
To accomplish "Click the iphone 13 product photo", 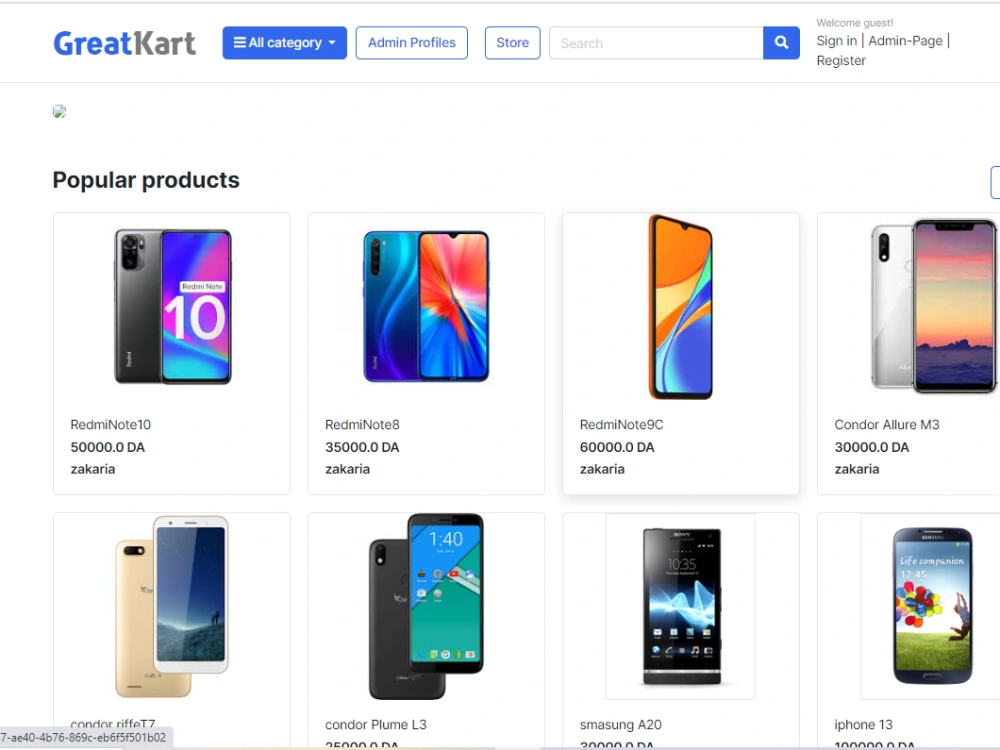I will click(x=931, y=605).
